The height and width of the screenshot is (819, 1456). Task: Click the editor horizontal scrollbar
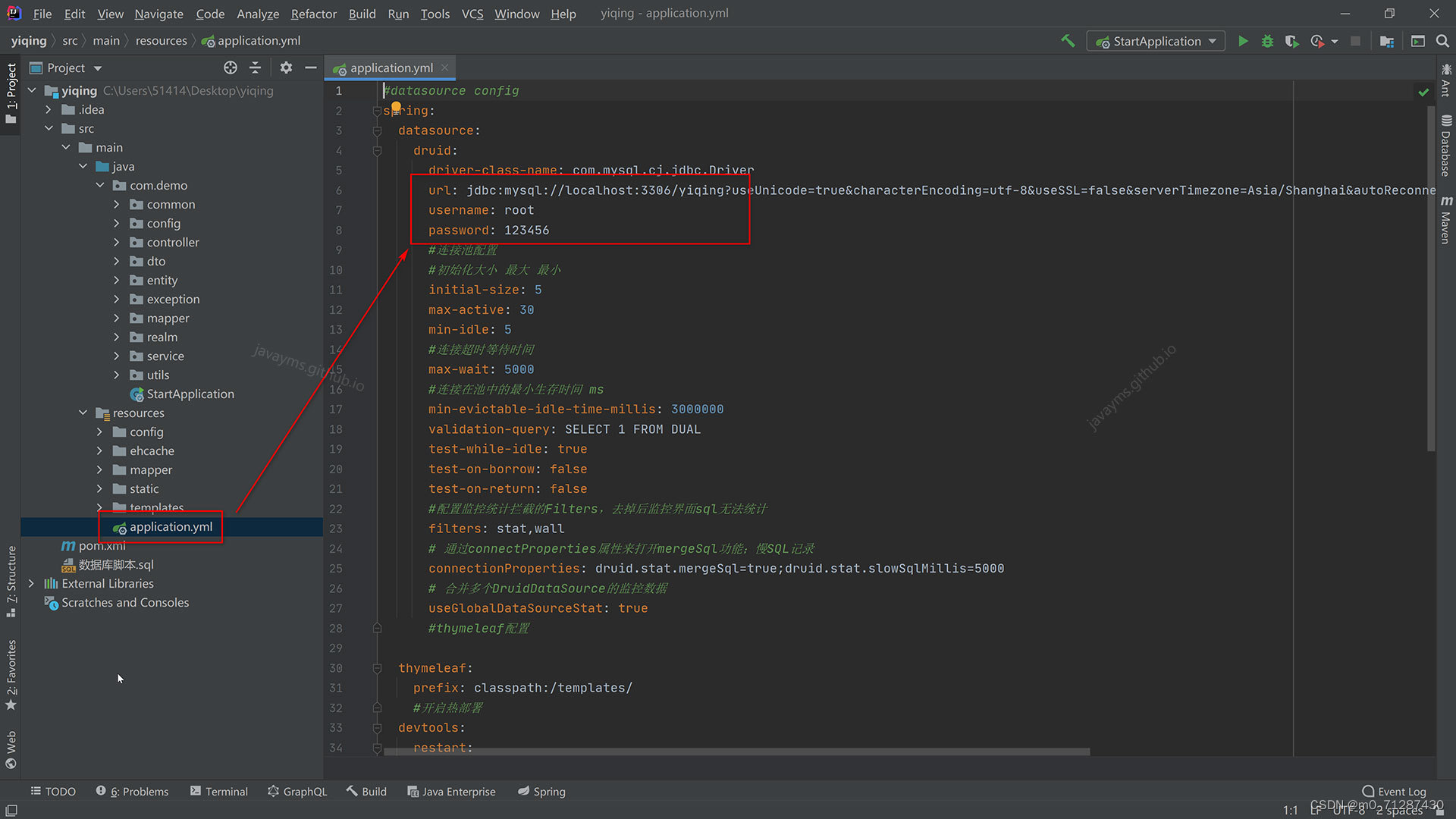pos(736,752)
